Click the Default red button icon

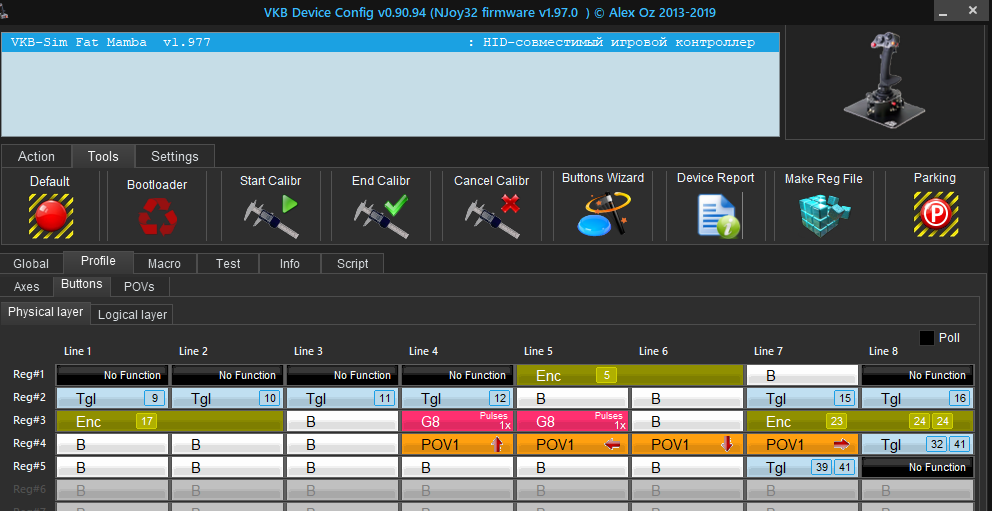click(x=51, y=216)
